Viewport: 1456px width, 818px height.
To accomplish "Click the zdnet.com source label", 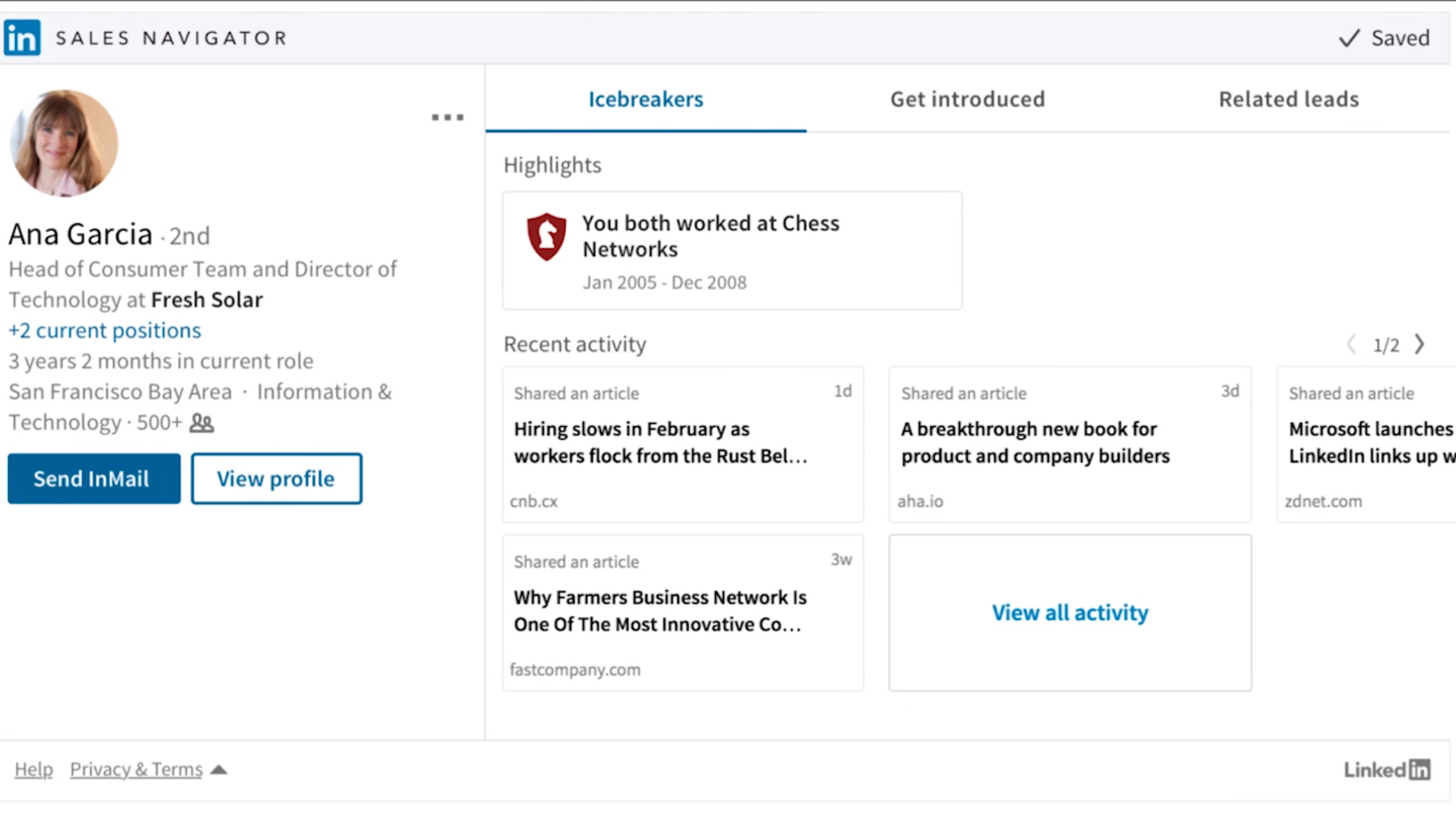I will 1323,501.
